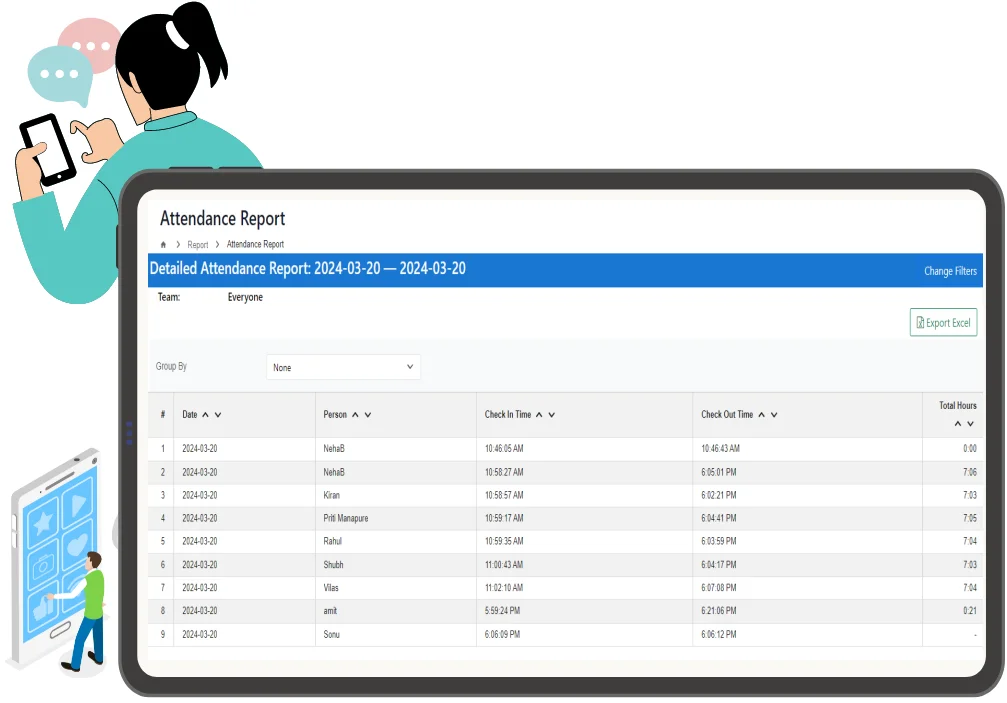The image size is (1007, 703).
Task: Click check-out time 6:05:01 PM
Action: 719,472
